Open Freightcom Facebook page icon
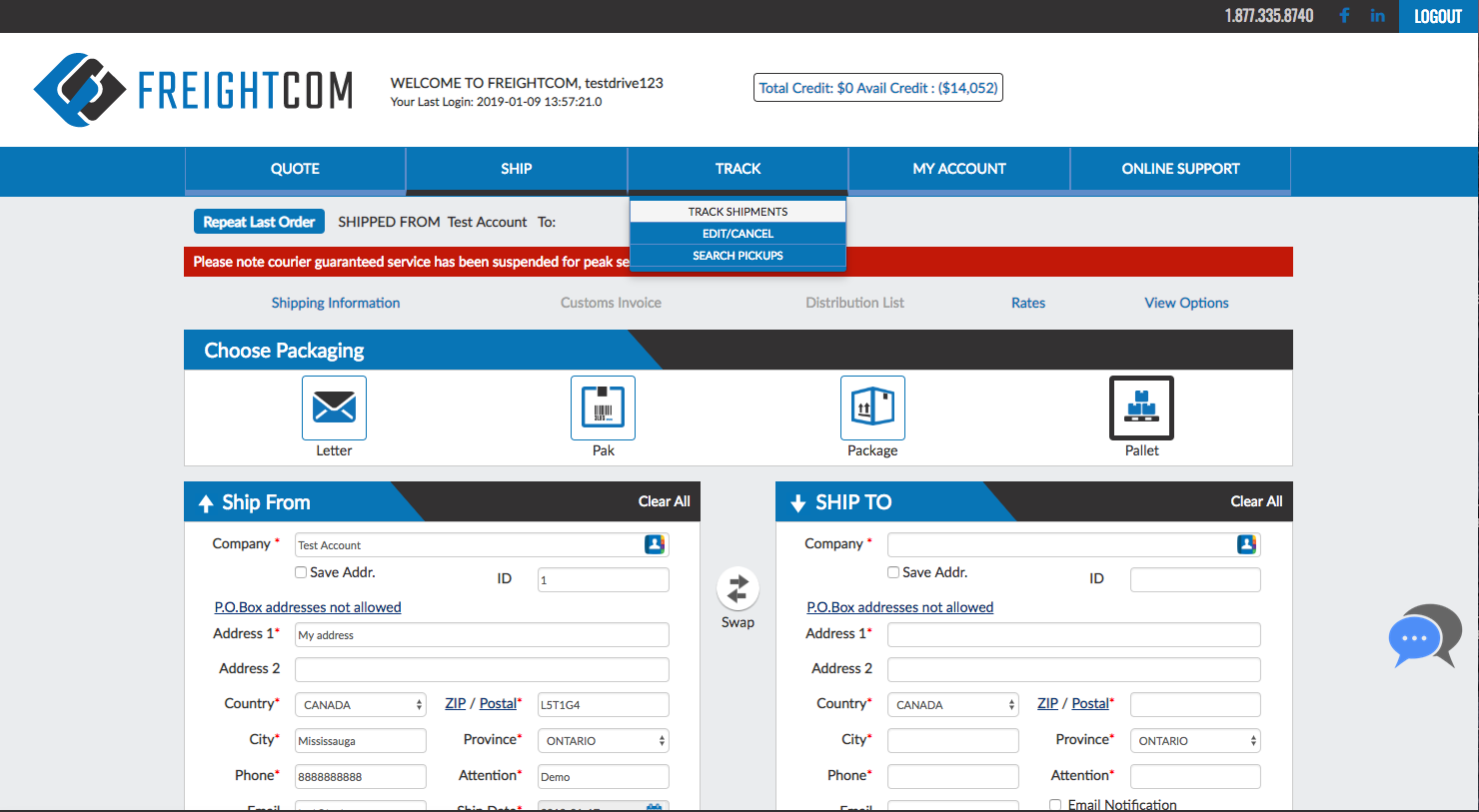 click(x=1344, y=16)
